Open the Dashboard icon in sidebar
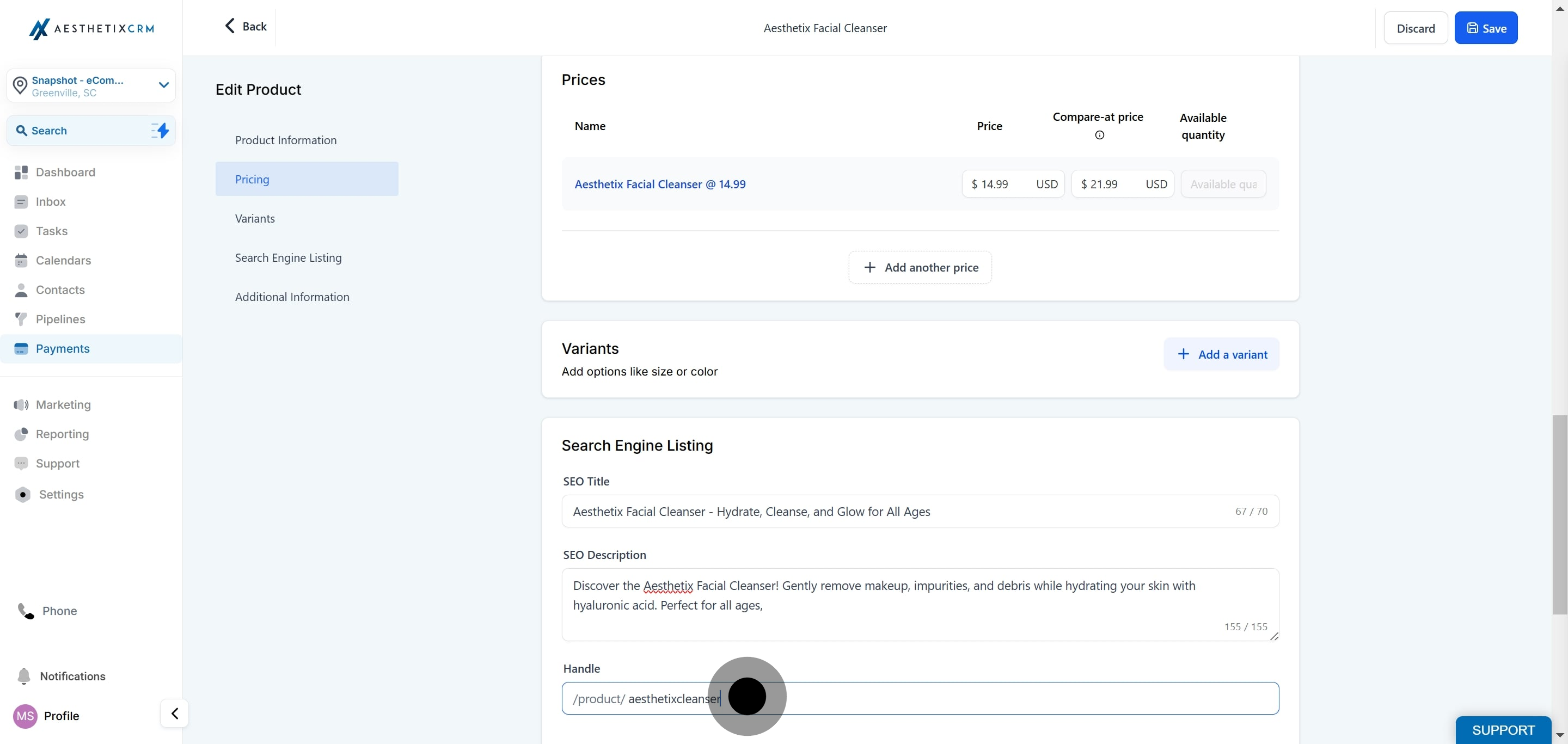This screenshot has height=744, width=1568. (21, 173)
